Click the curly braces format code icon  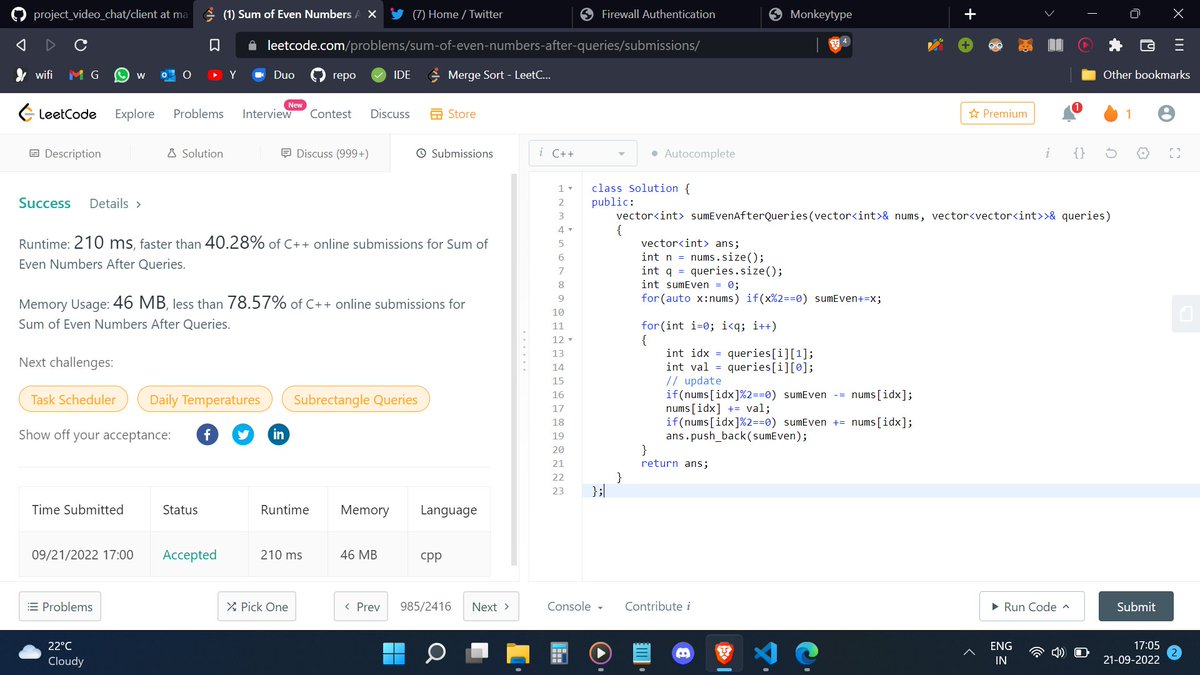pos(1079,154)
